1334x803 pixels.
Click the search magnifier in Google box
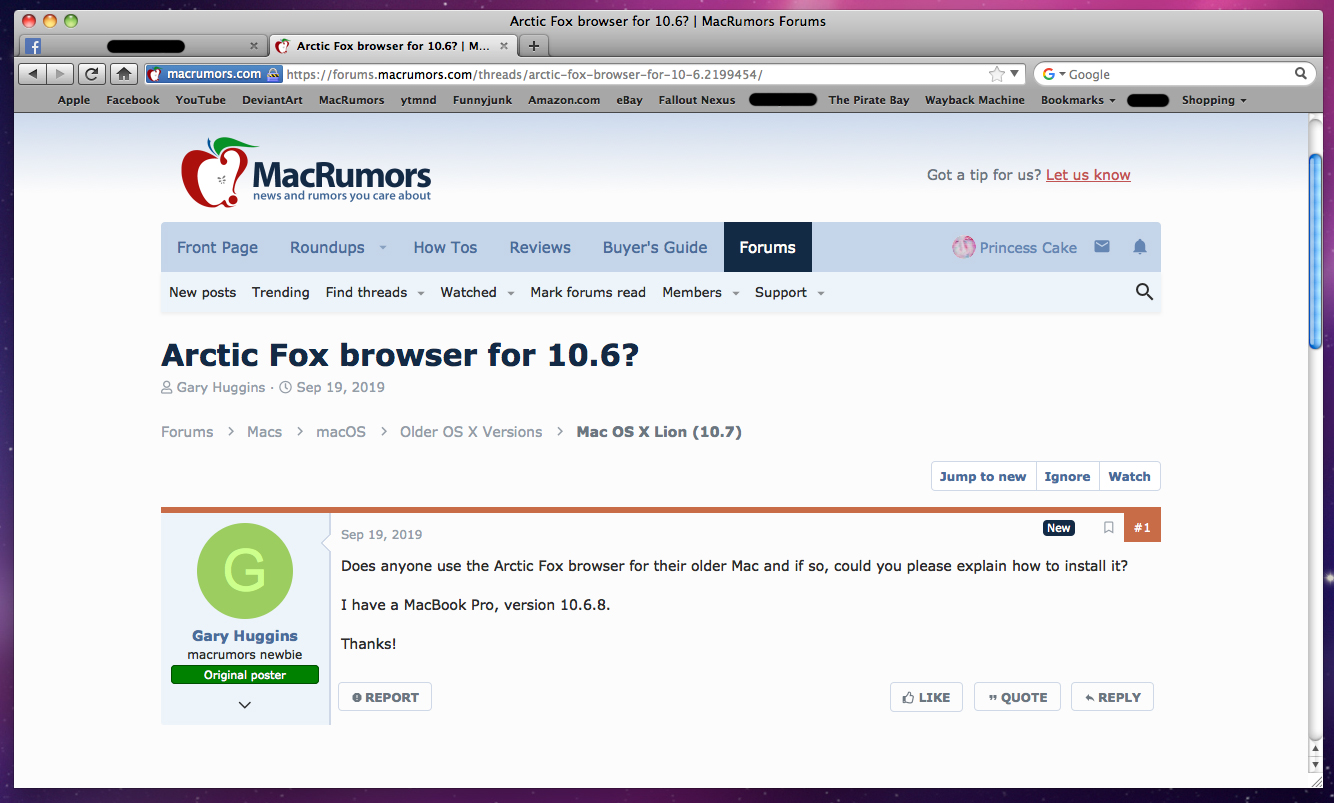click(1300, 74)
